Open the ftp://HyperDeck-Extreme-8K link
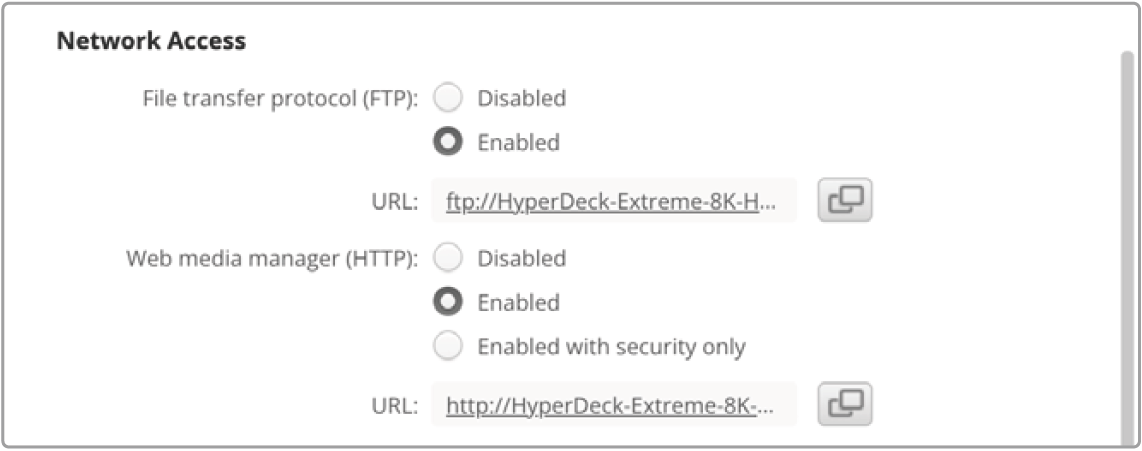This screenshot has height=451, width=1142. click(613, 203)
